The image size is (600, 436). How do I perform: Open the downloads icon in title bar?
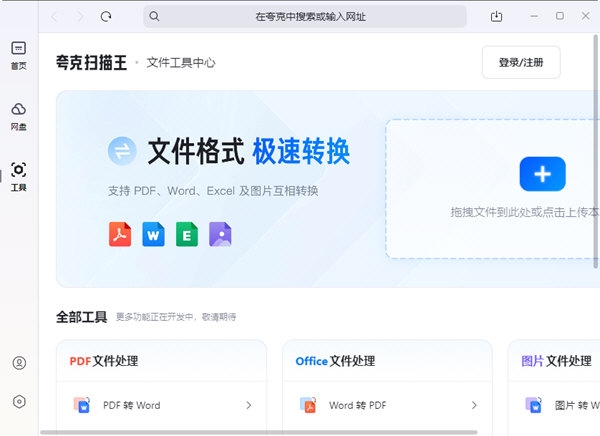click(496, 16)
